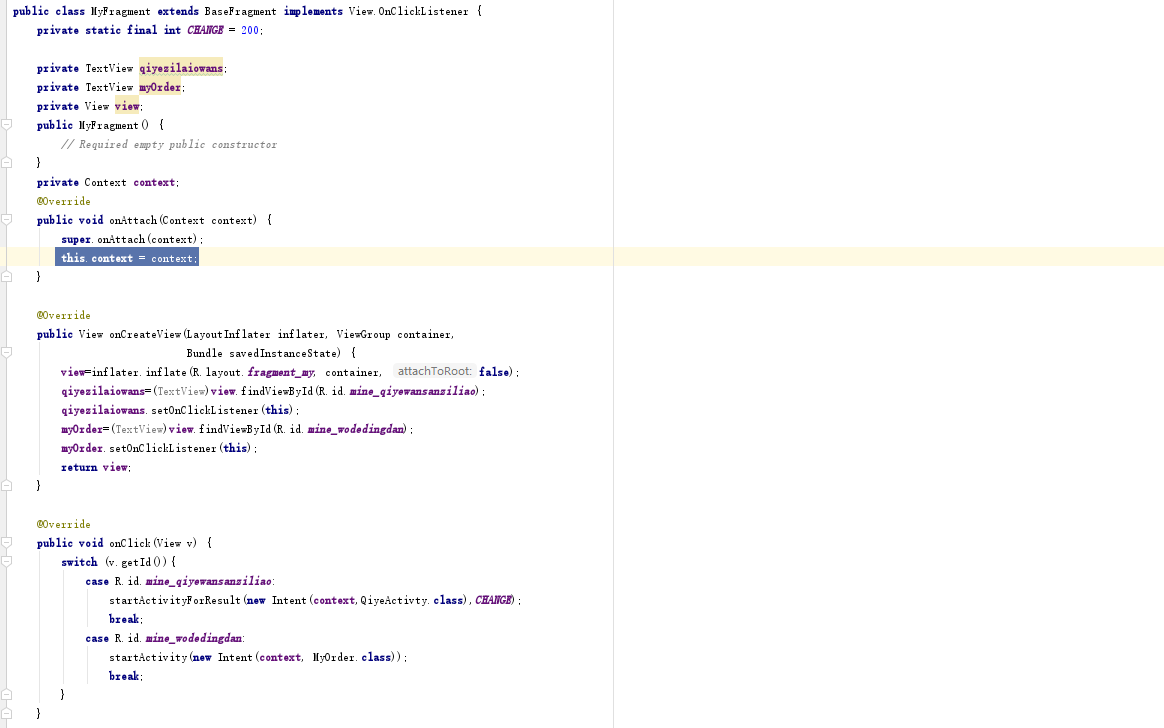Click View.OnClickListener in the class declaration
Image resolution: width=1164 pixels, height=728 pixels.
click(x=409, y=11)
